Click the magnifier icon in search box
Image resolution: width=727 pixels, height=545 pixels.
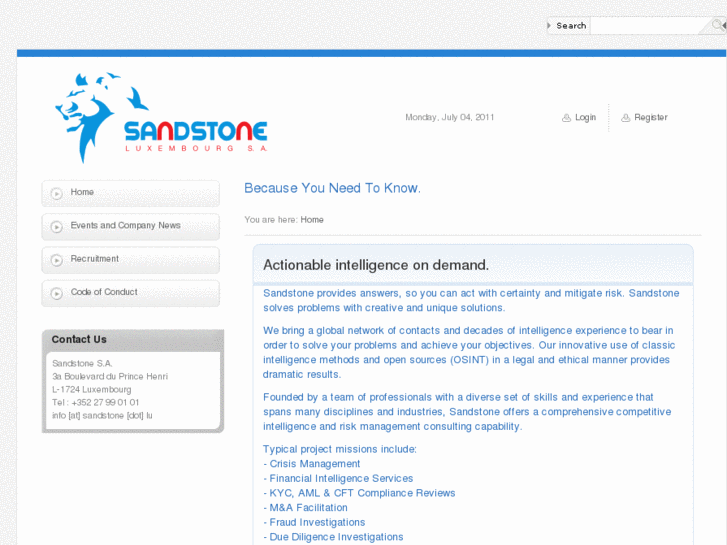(719, 25)
